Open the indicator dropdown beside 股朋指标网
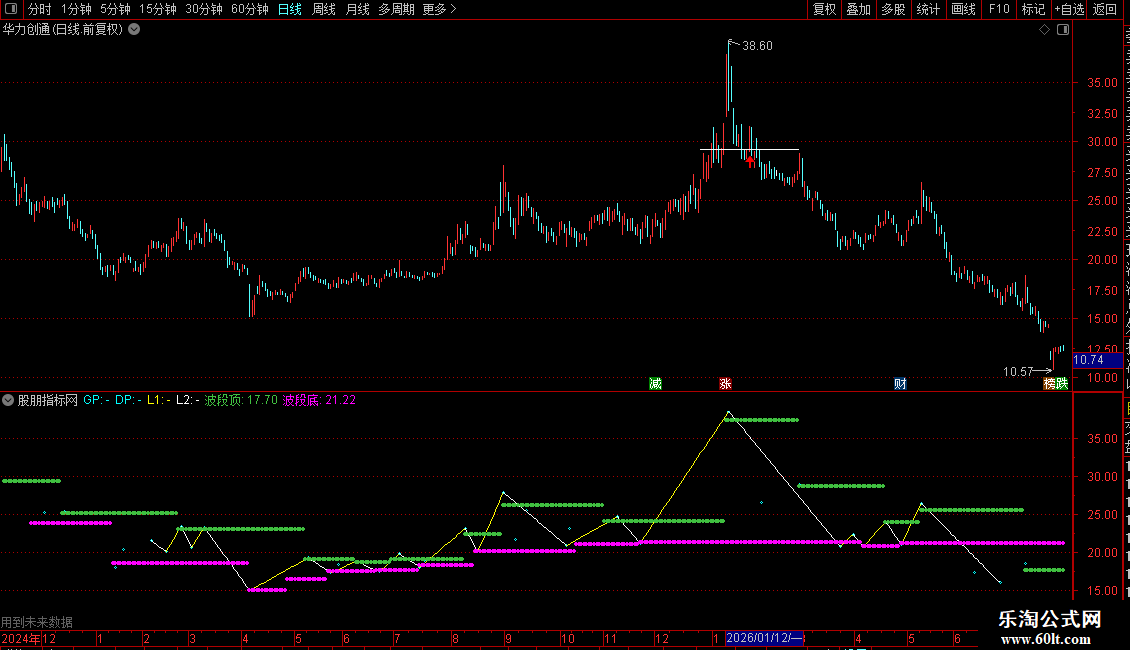Viewport: 1130px width, 650px height. (8, 400)
